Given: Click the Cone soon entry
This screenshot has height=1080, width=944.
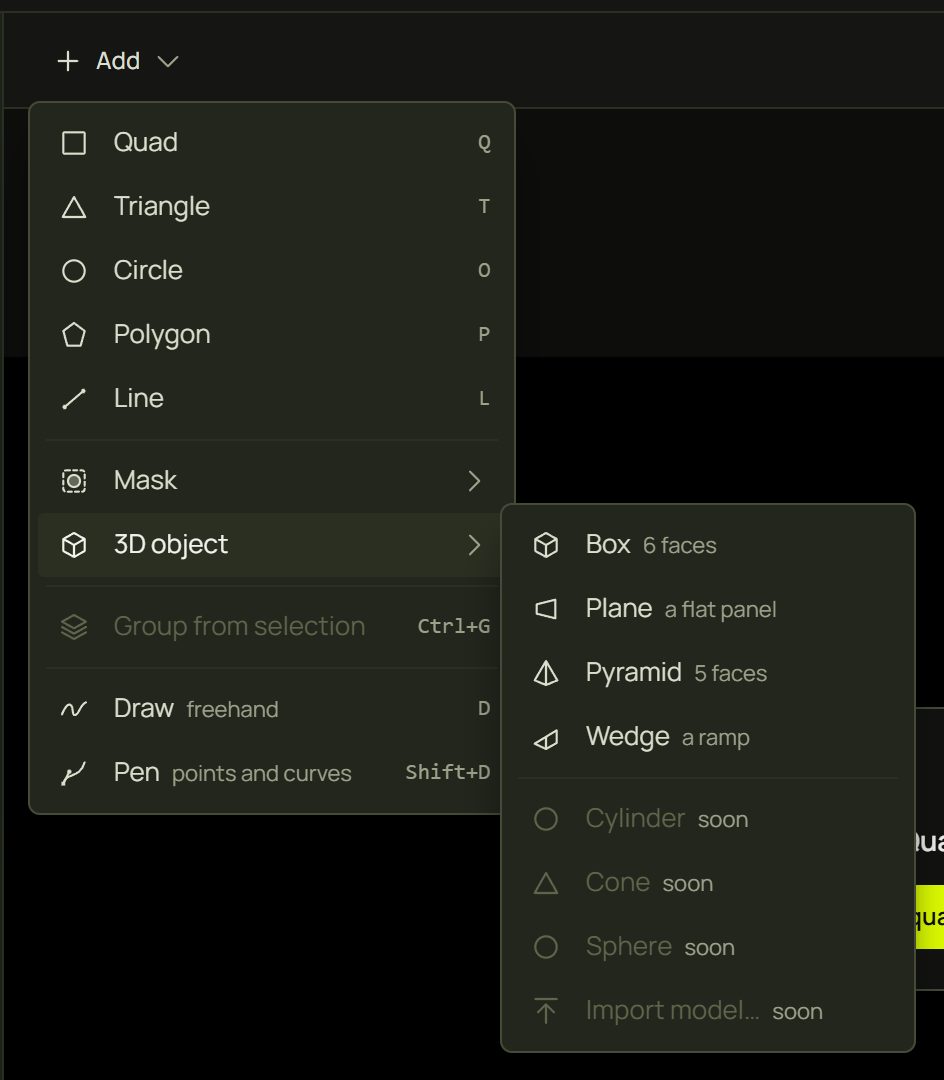Looking at the screenshot, I should (x=708, y=883).
